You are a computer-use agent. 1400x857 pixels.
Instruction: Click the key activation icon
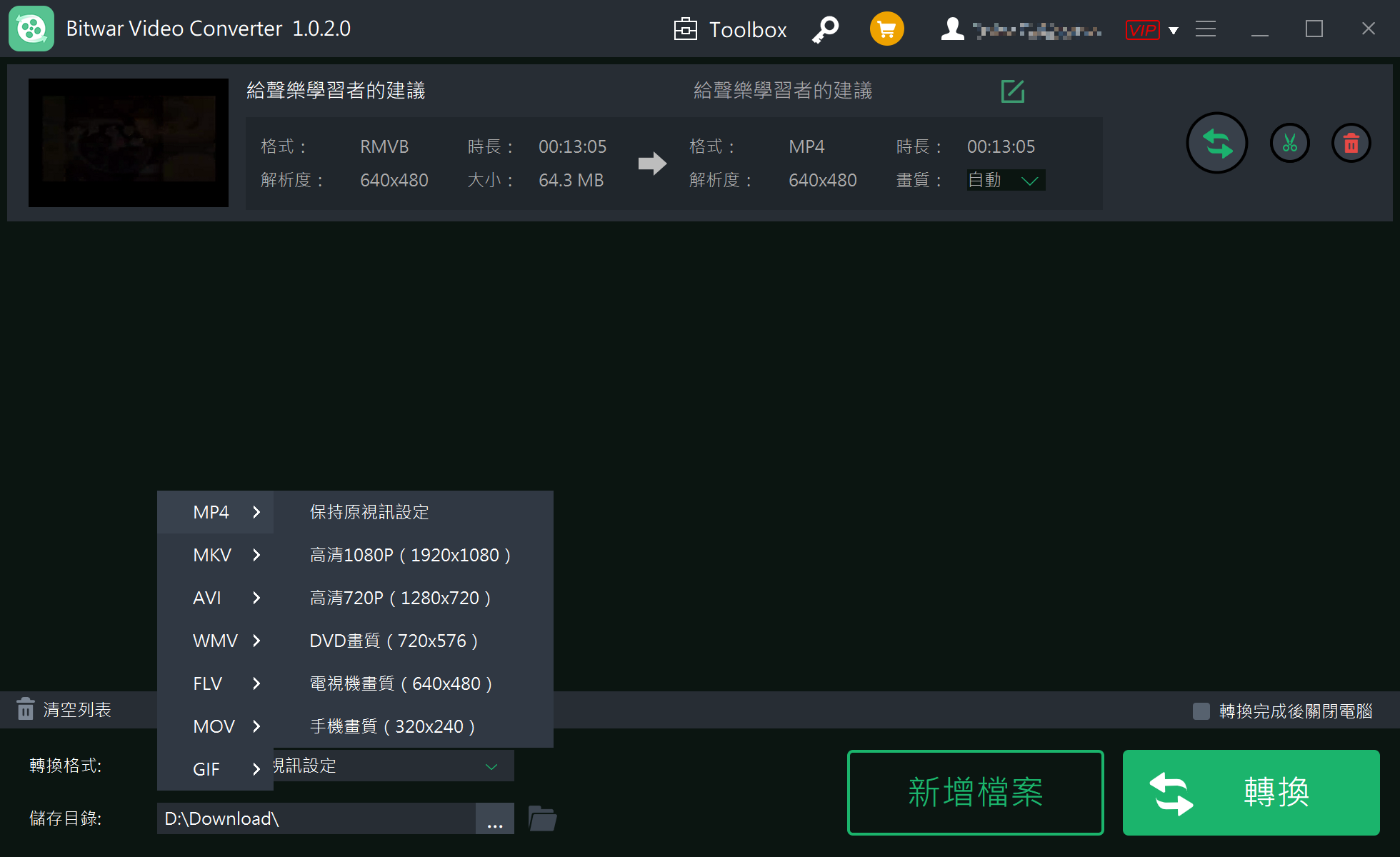coord(826,29)
